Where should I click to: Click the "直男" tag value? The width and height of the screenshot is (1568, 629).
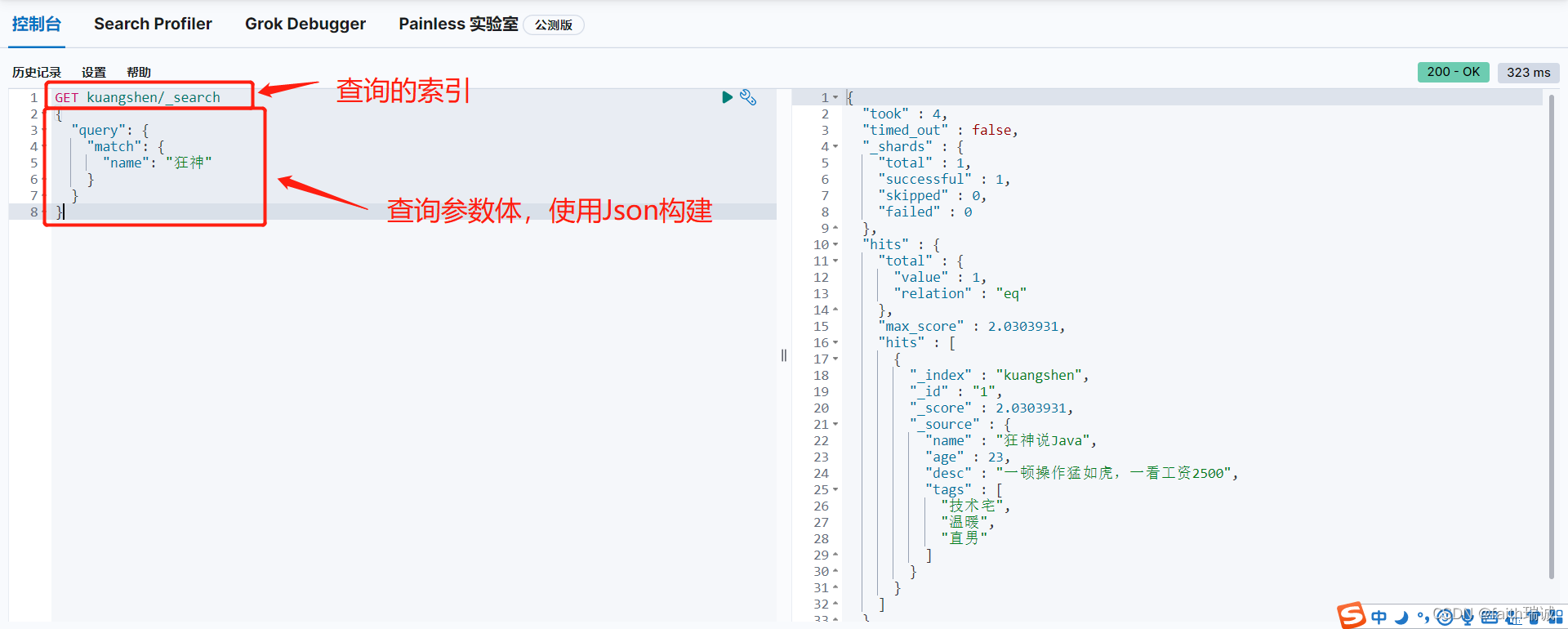pos(964,538)
